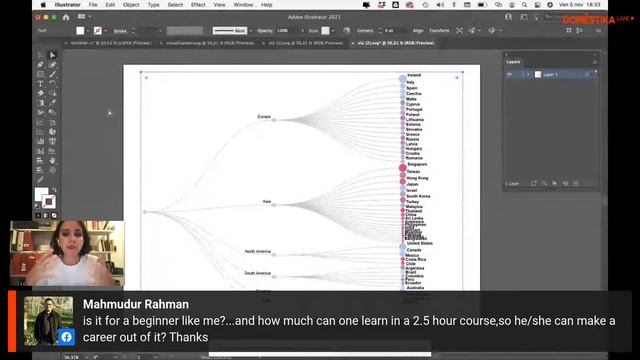Click the presenter webcam thumbnail
This screenshot has height=360, width=640.
click(x=67, y=253)
